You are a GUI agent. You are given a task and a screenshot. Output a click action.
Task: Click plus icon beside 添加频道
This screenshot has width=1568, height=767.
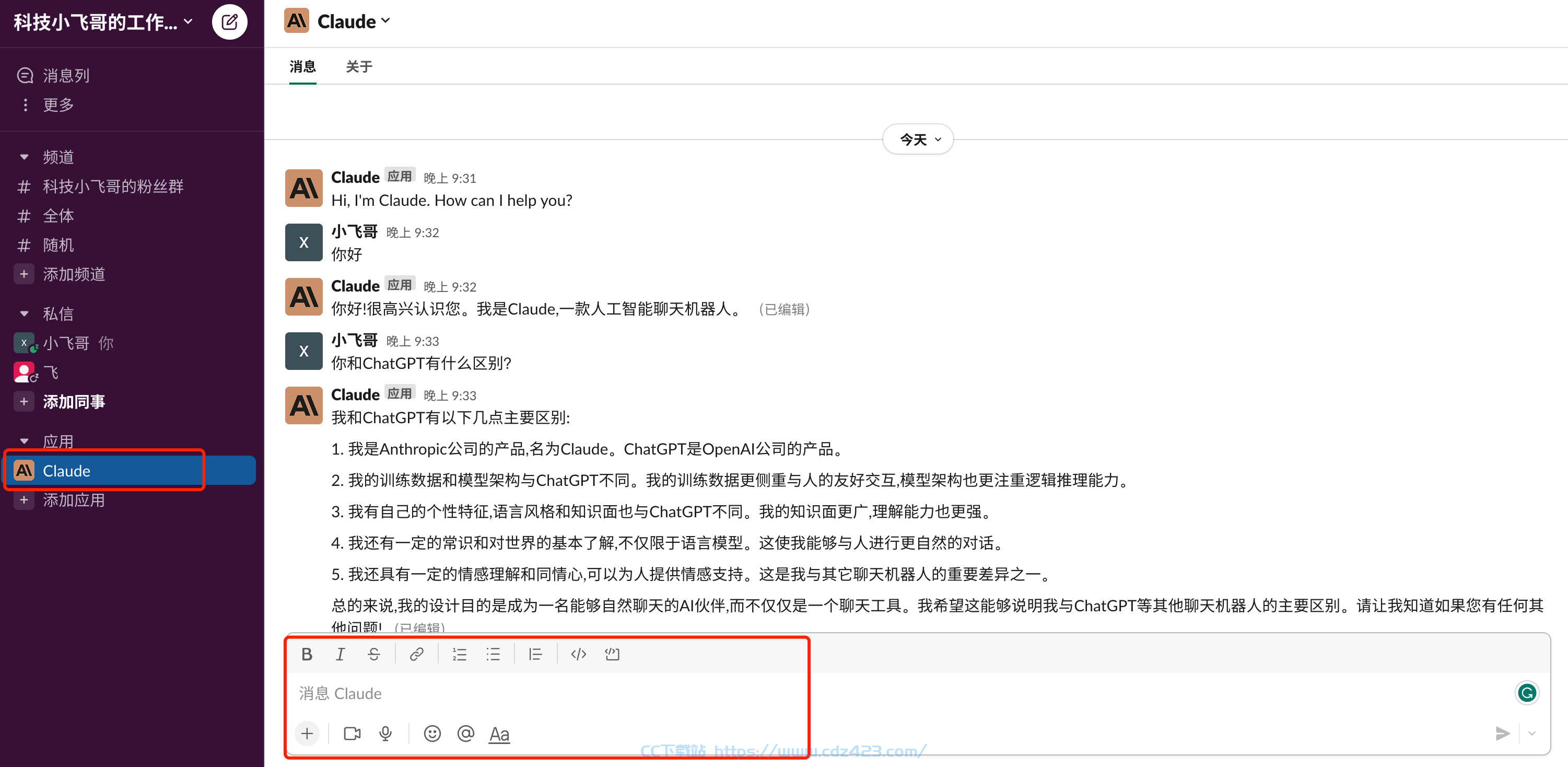(24, 274)
